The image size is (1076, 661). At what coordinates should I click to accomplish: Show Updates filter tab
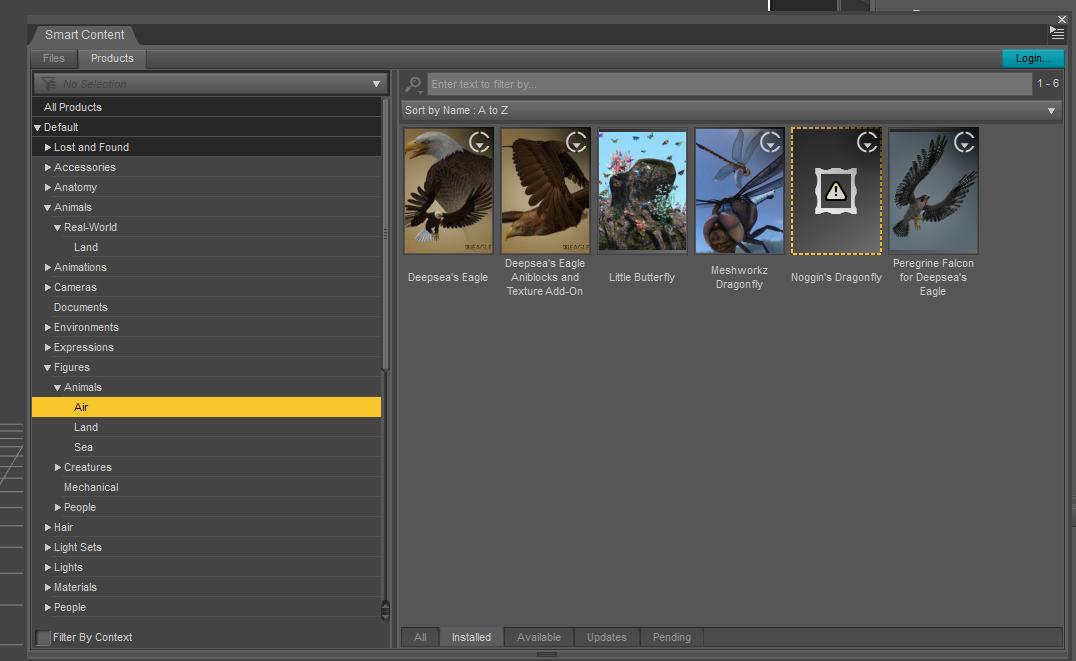(x=607, y=638)
